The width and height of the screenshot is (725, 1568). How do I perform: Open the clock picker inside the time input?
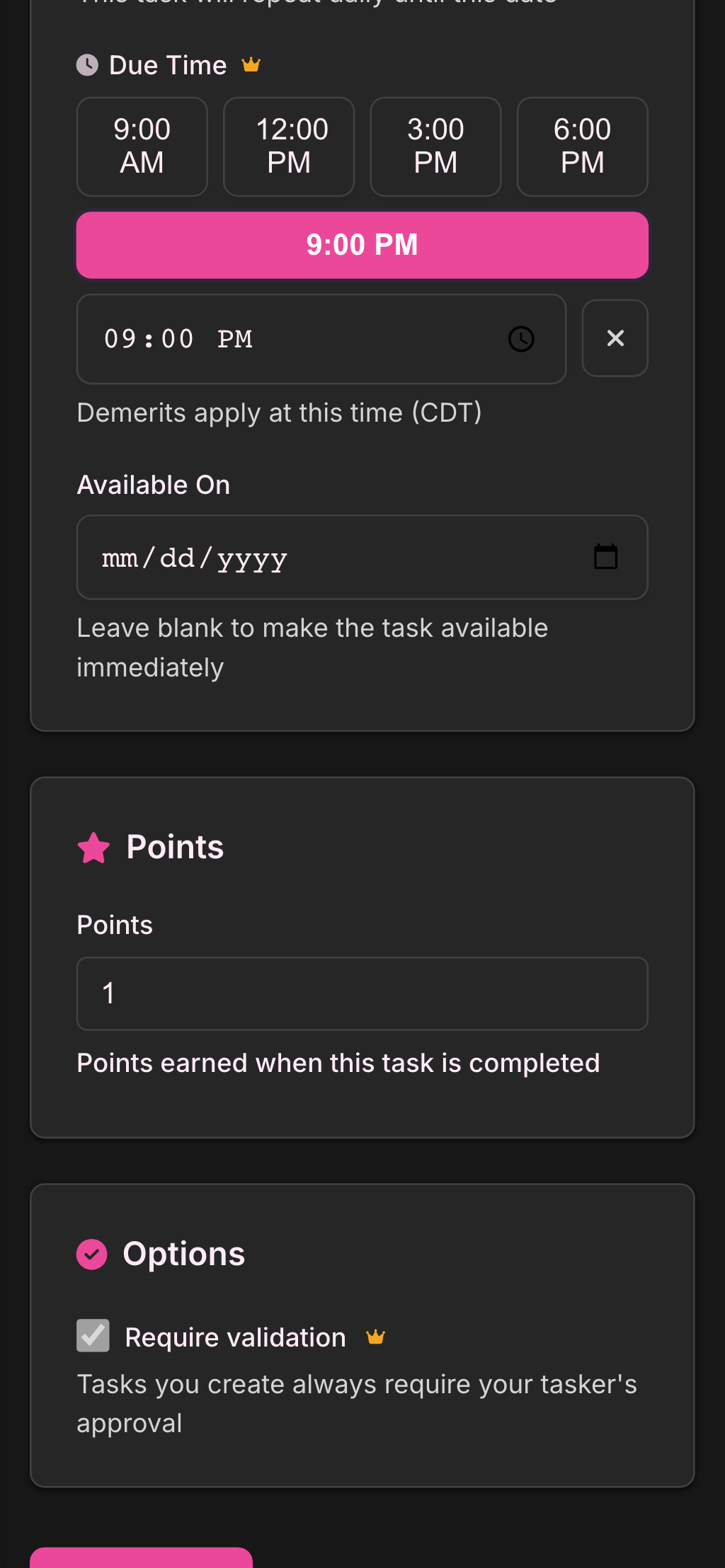tap(520, 339)
